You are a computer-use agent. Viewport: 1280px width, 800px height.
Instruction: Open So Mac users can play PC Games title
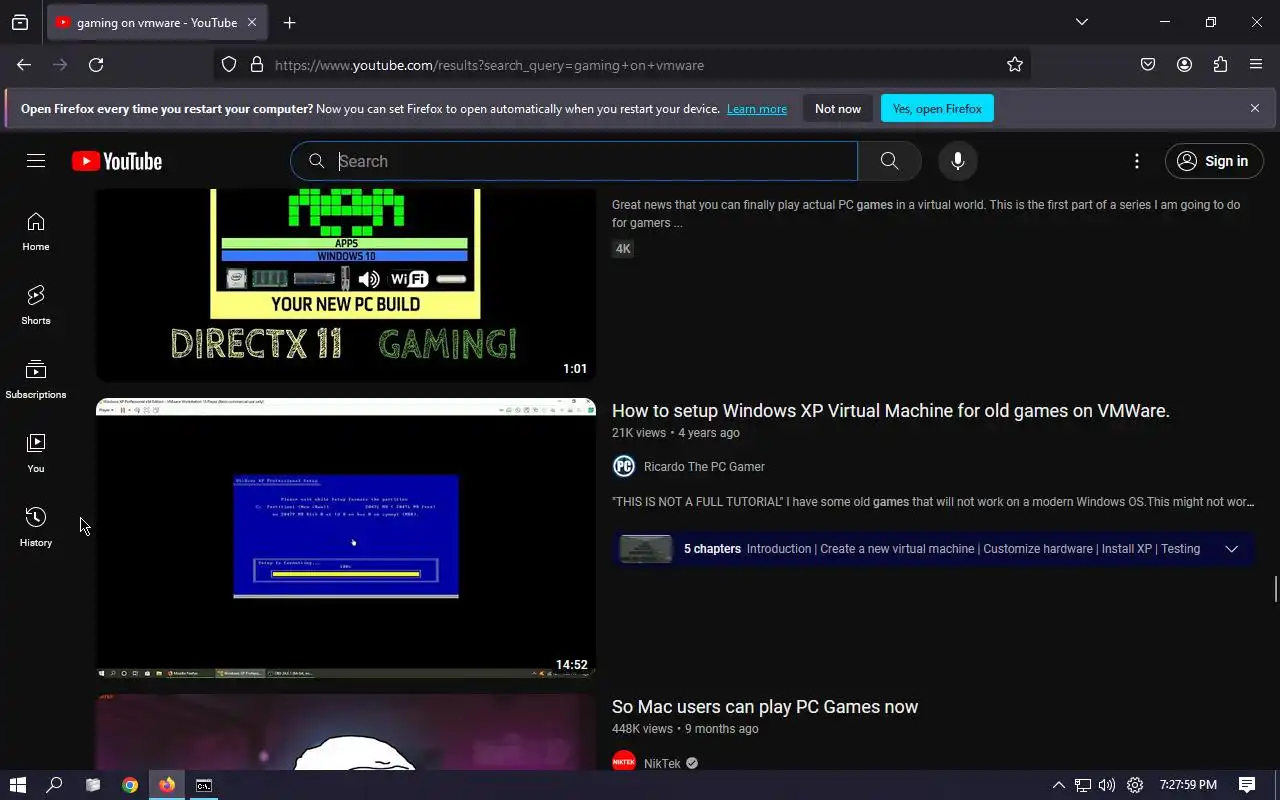[x=765, y=707]
